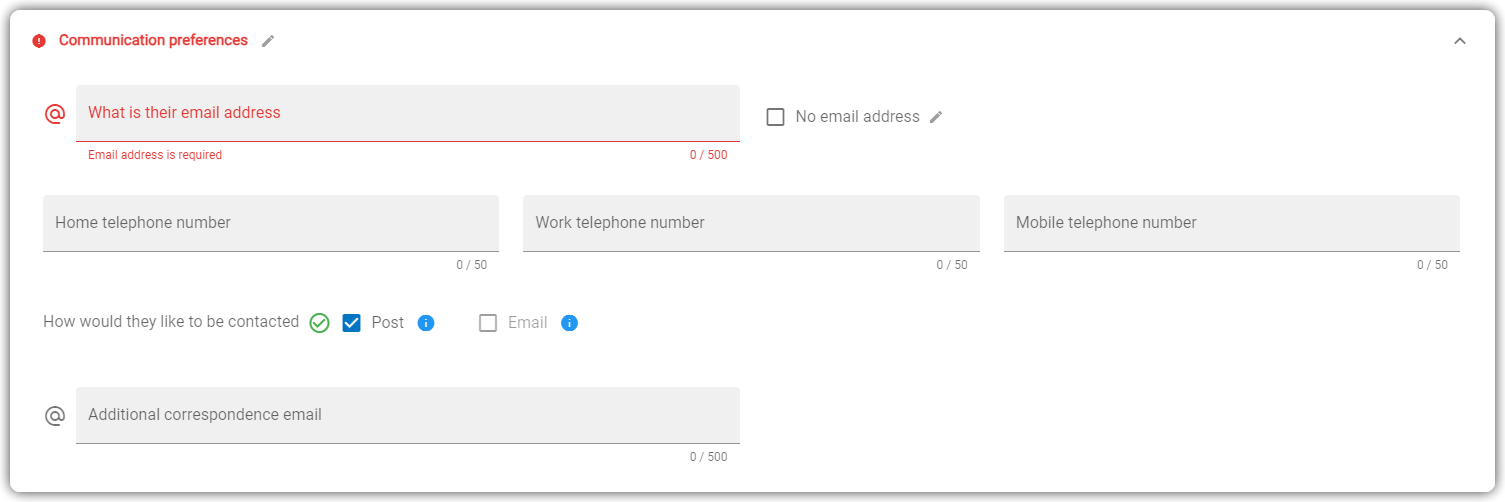Open the info icon next to Email
The image size is (1505, 502).
569,323
